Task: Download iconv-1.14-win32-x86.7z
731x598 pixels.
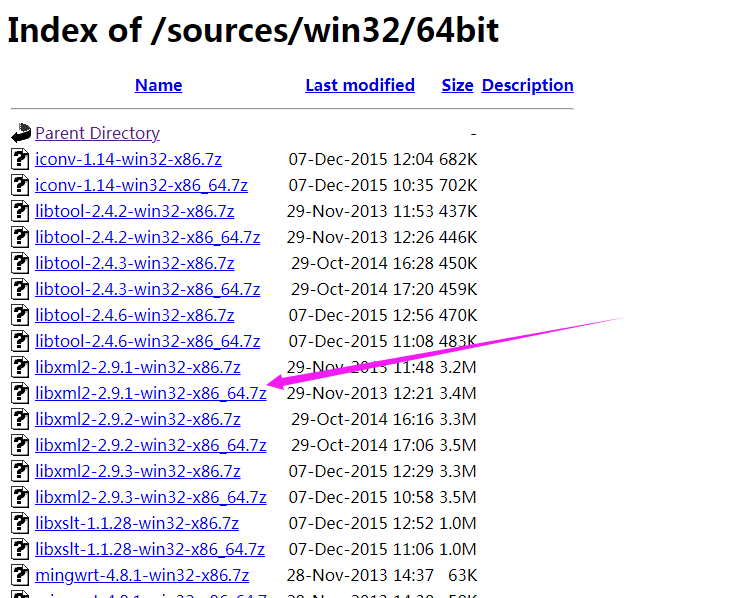Action: (128, 159)
